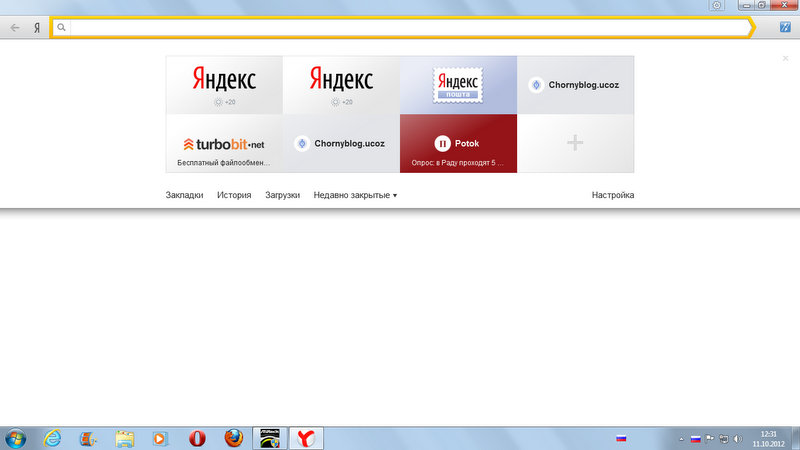Click the small Russian flag tray icon next to the arrow
This screenshot has width=800, height=450.
[695, 439]
